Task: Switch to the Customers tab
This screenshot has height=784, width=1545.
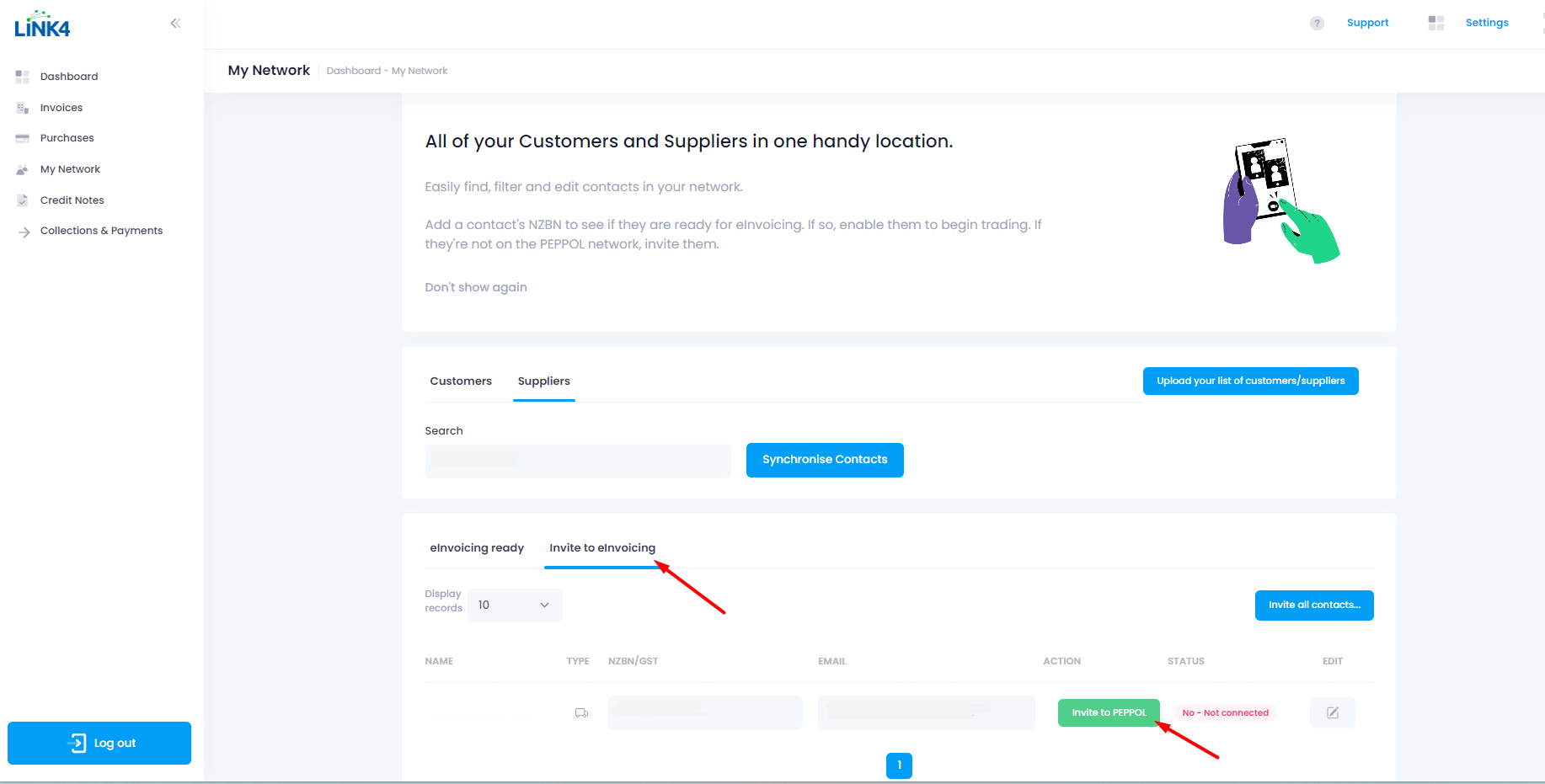Action: (x=461, y=381)
